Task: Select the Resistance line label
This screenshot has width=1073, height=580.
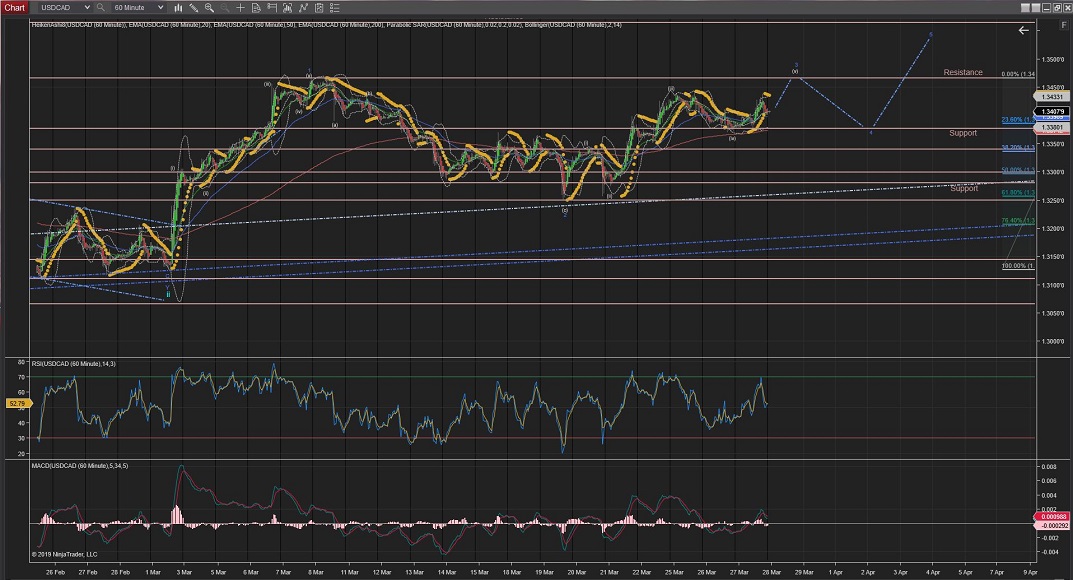Action: point(963,73)
